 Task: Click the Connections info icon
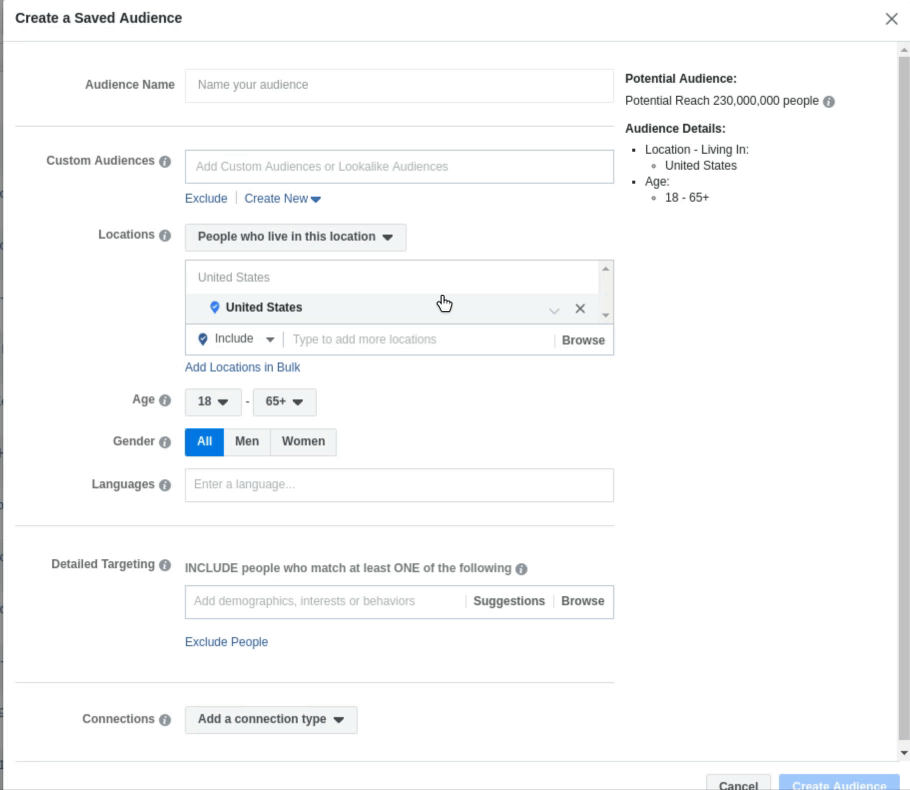coord(165,720)
